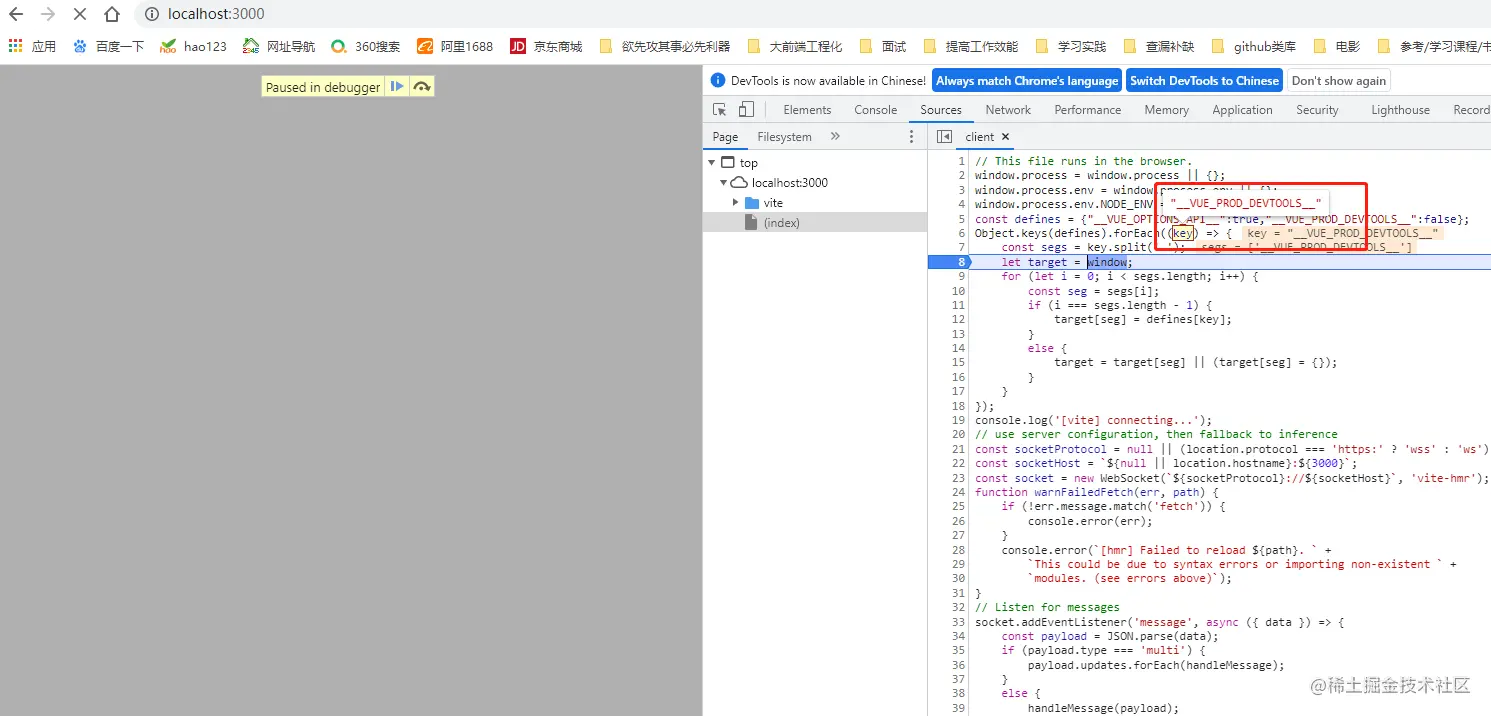Step over next function call
Screen dimensions: 1491x716
click(422, 87)
